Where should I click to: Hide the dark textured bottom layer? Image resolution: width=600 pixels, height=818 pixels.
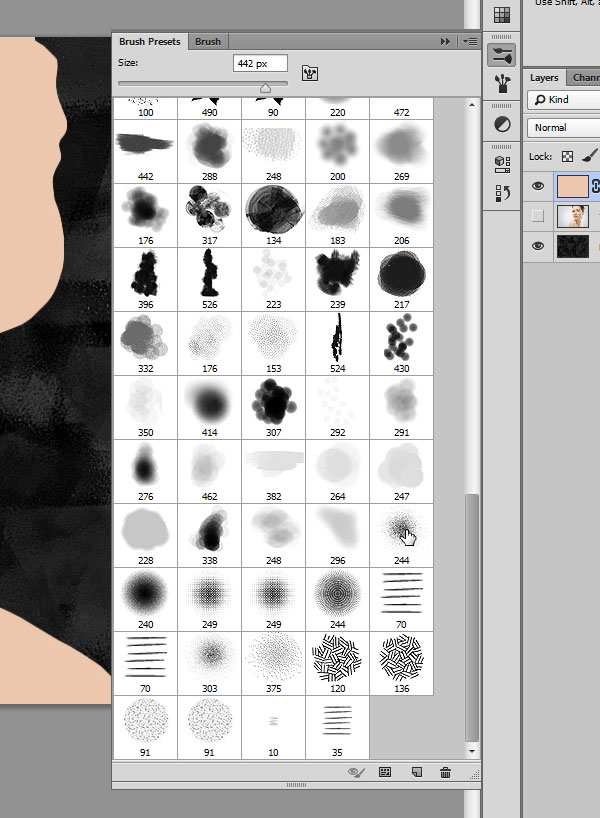pos(538,247)
